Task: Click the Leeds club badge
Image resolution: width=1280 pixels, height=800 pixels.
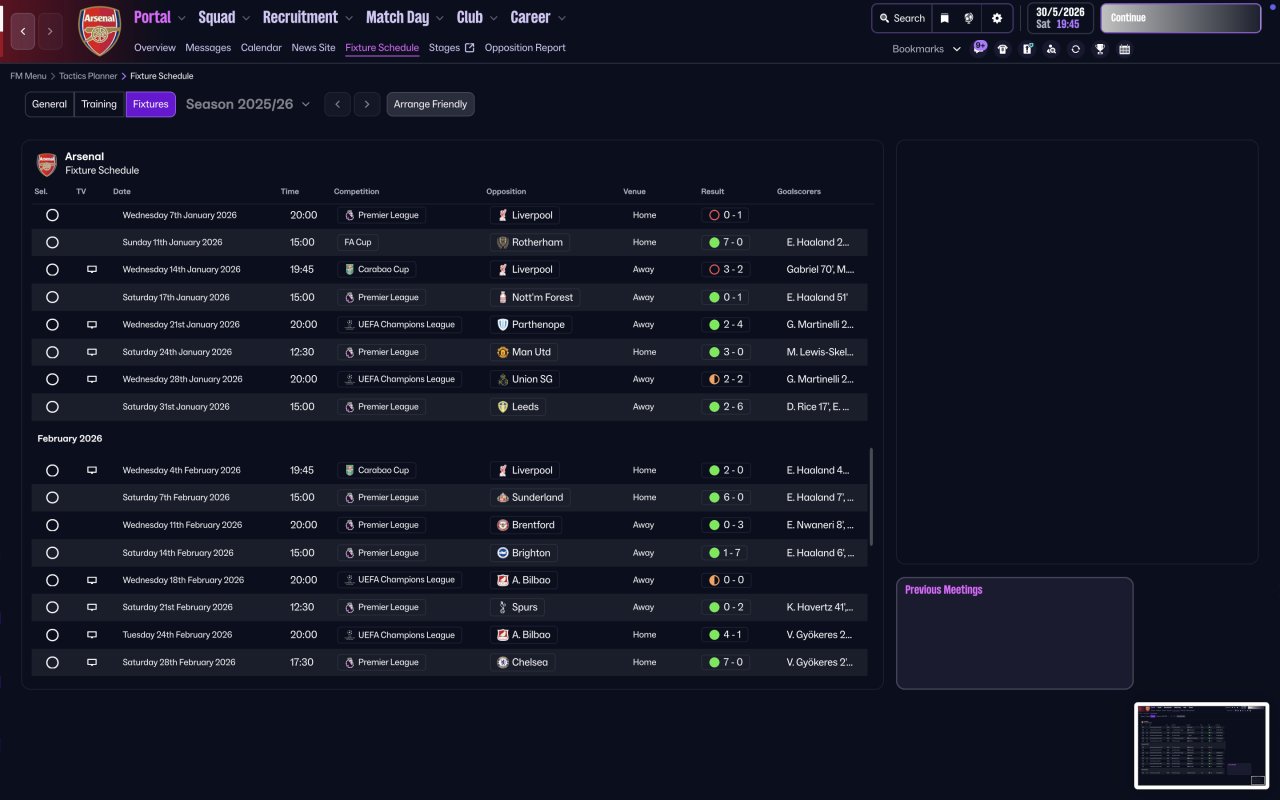Action: (502, 407)
